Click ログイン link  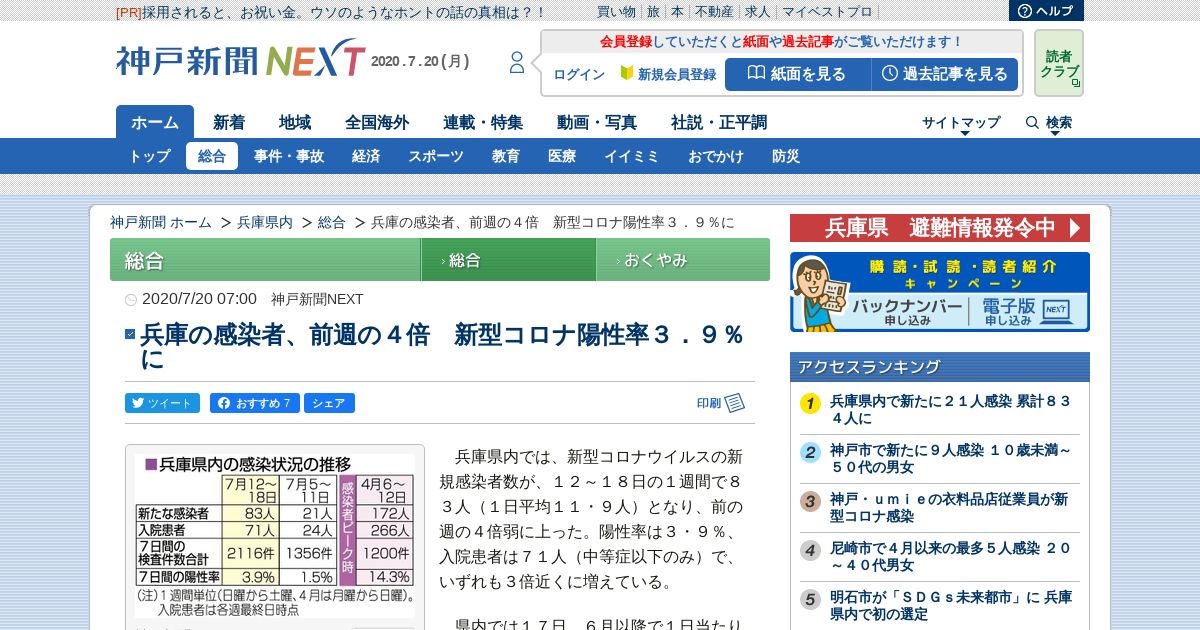coord(579,75)
